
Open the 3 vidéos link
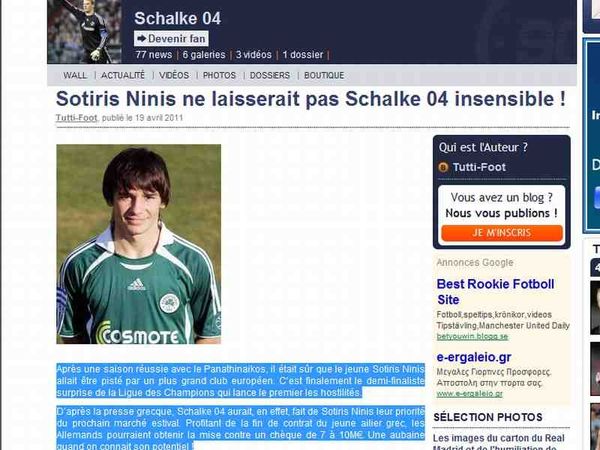pos(254,55)
